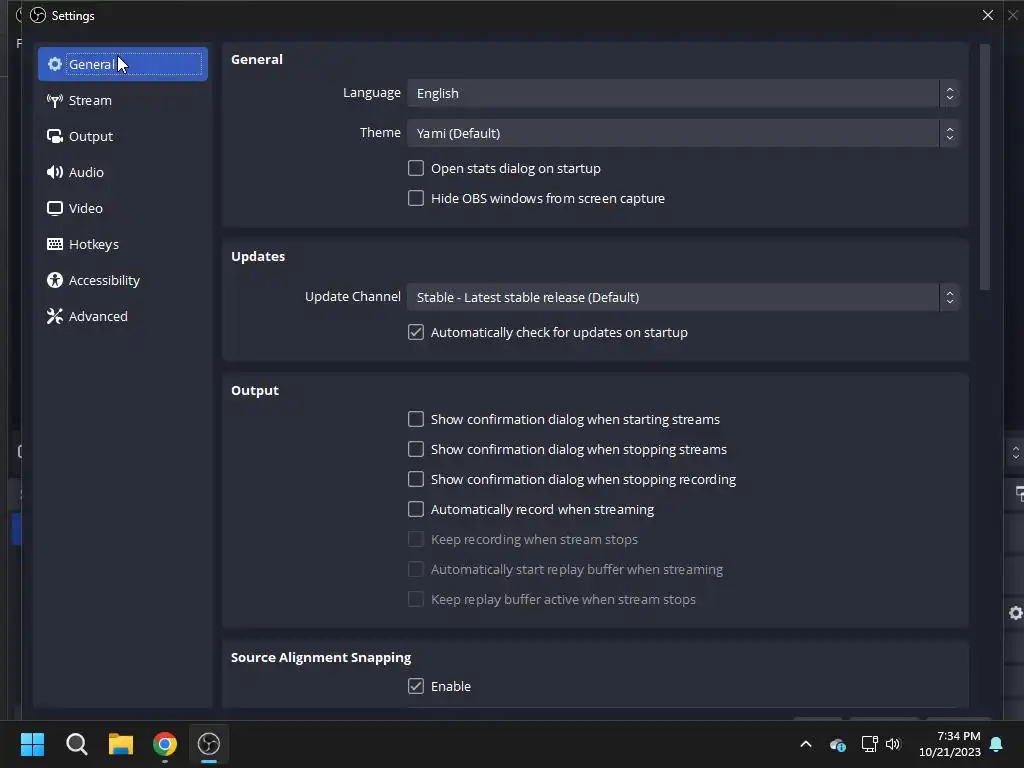Click the OBS Studio taskbar icon

pyautogui.click(x=209, y=744)
